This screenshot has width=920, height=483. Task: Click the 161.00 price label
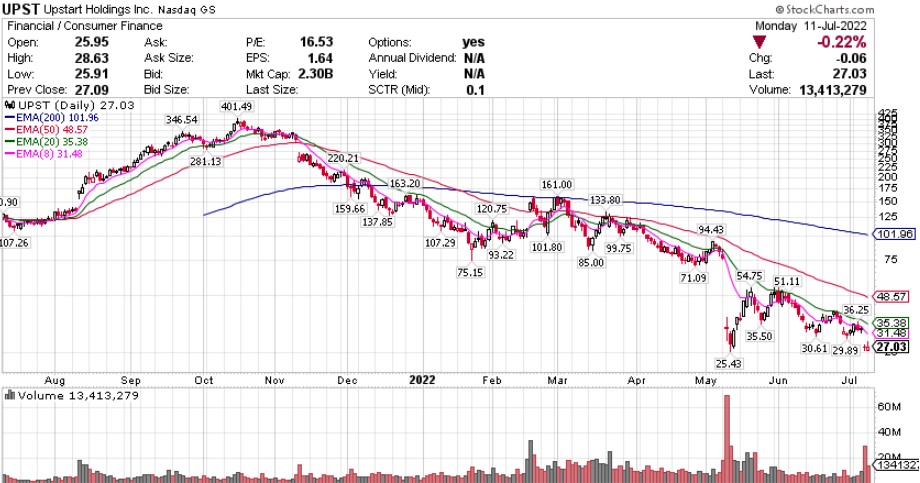[x=557, y=184]
